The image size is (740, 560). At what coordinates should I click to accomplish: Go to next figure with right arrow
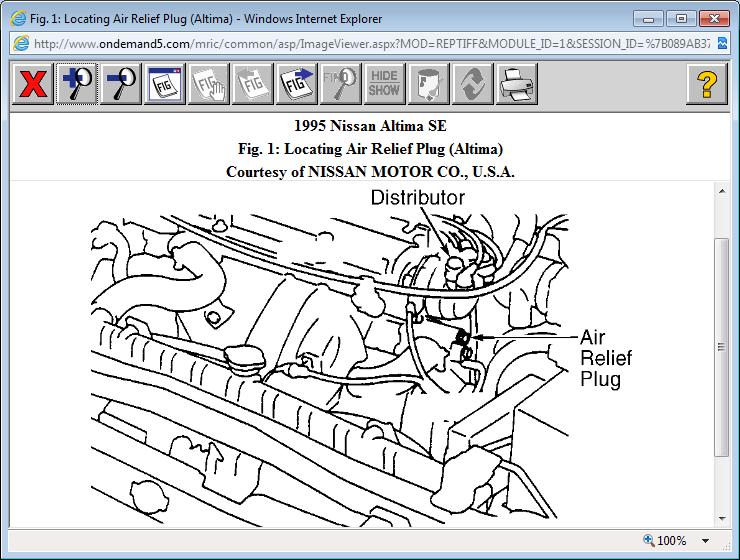296,84
